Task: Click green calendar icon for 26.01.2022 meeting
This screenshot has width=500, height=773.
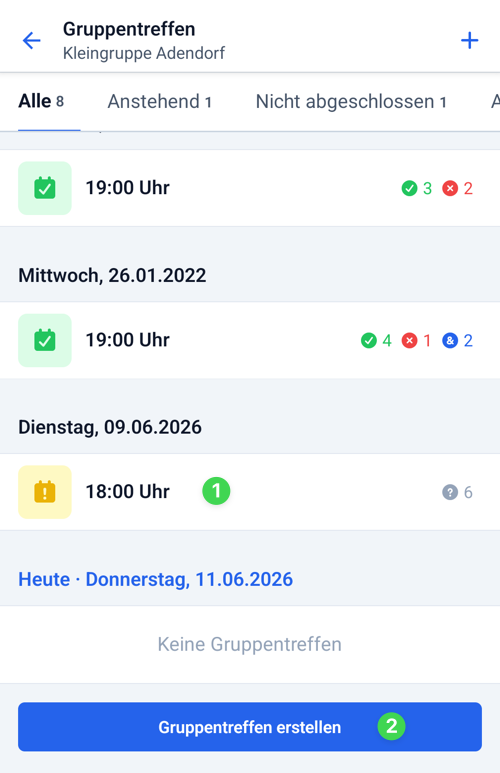Action: click(45, 340)
